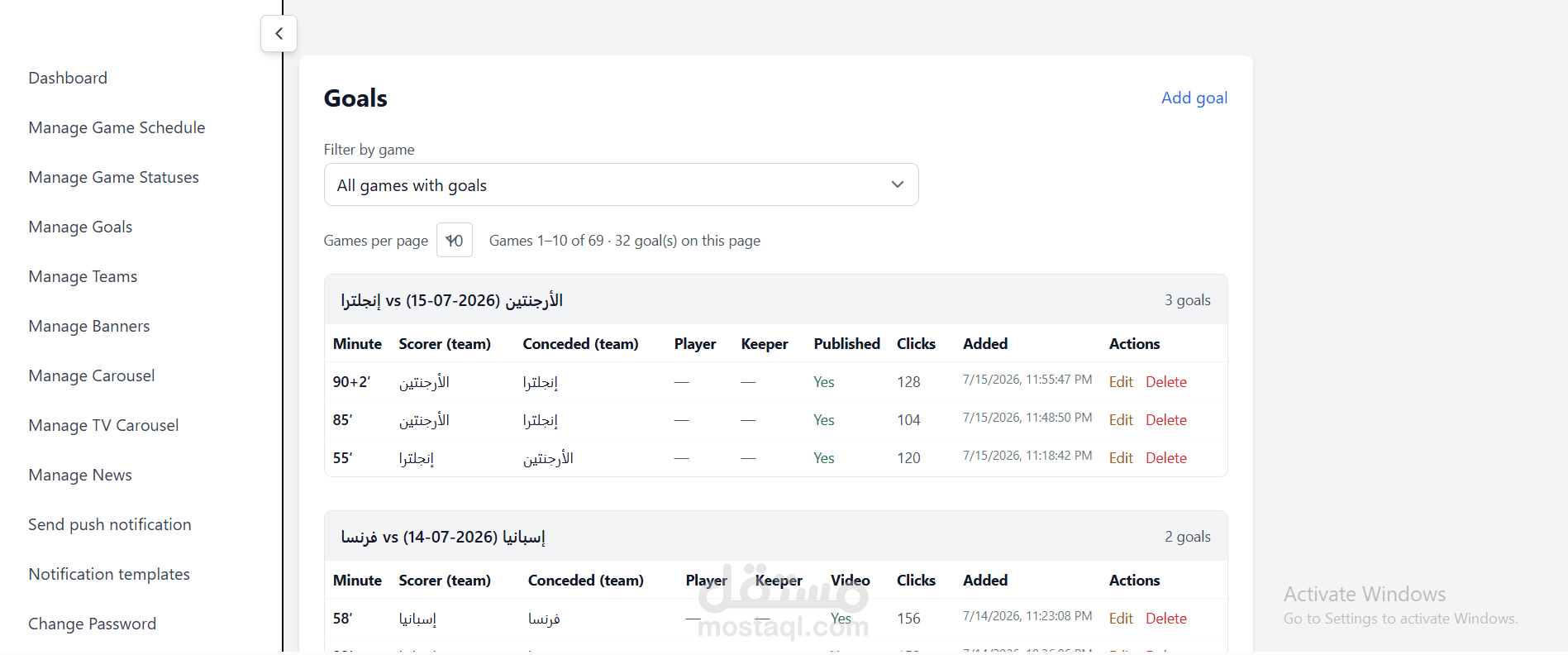
Task: Delete the 58' goal
Action: tap(1166, 619)
